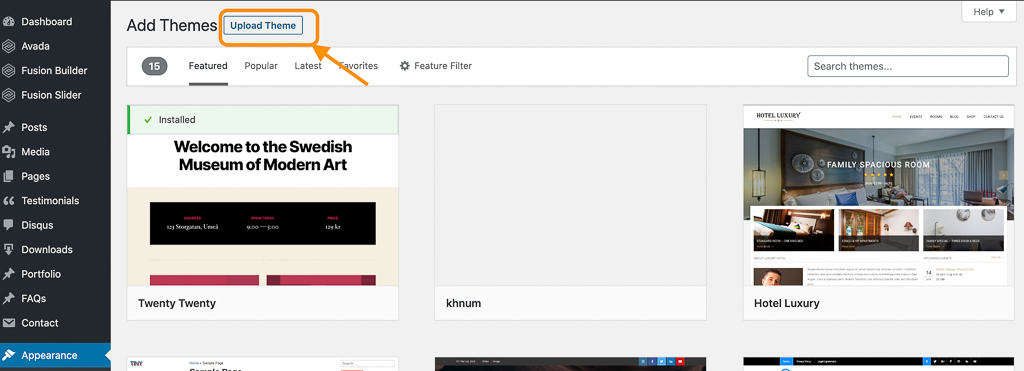This screenshot has height=371, width=1024.
Task: Click the Search themes input field
Action: click(x=908, y=66)
